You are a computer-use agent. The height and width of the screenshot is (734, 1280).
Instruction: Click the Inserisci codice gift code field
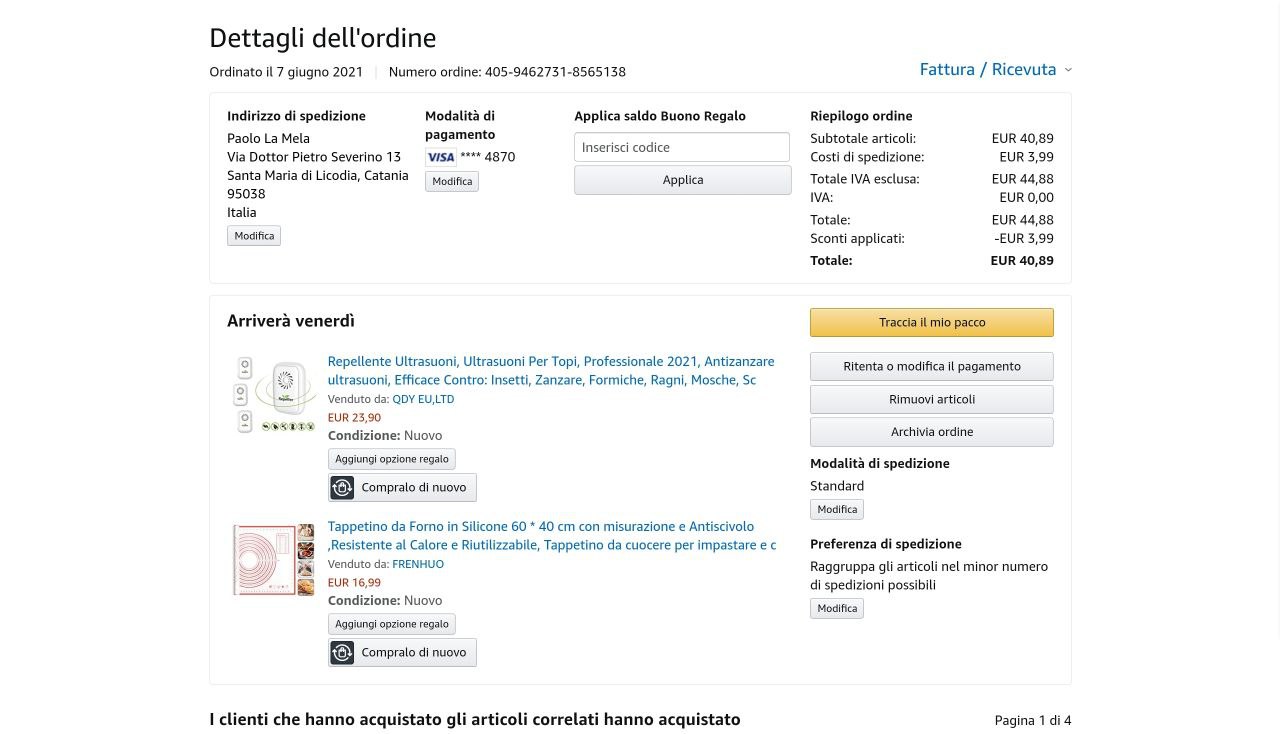682,147
